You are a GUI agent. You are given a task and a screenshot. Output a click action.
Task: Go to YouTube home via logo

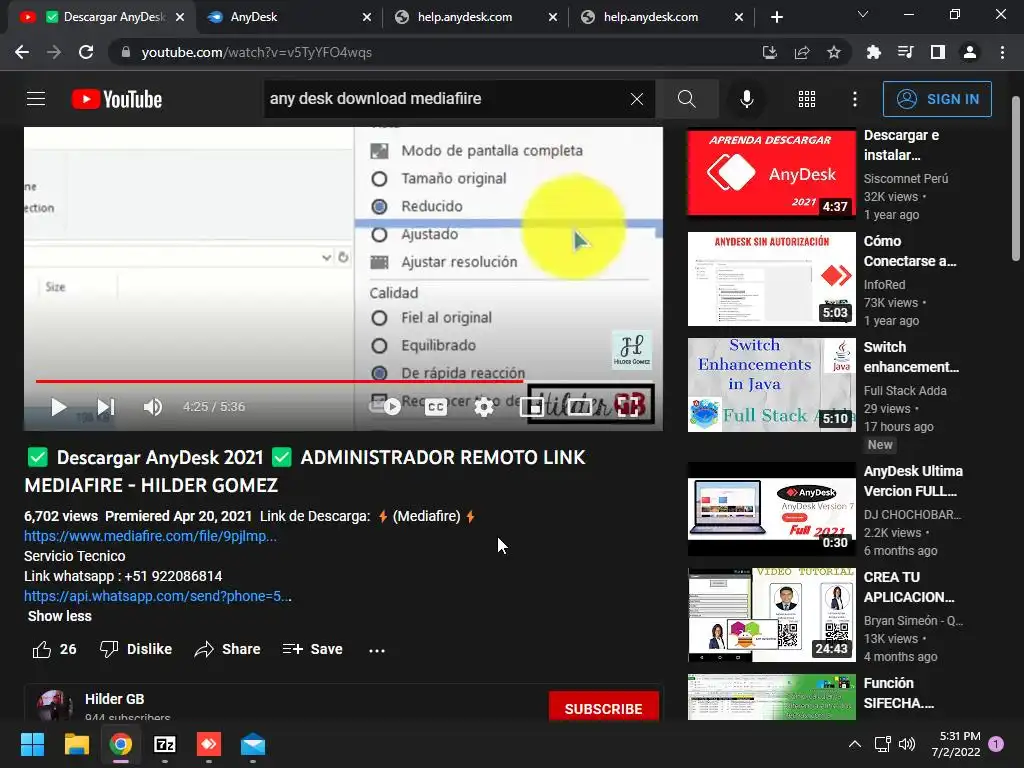tap(117, 99)
